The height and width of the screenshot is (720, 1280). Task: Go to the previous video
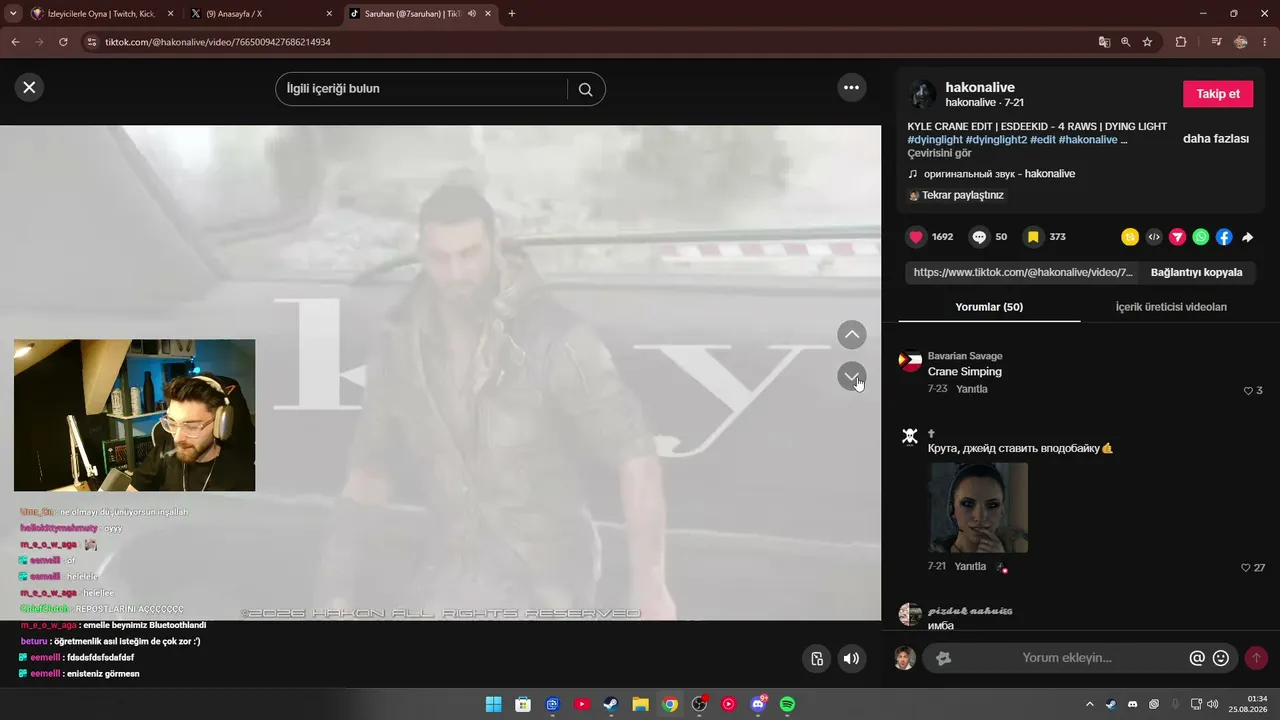click(x=851, y=335)
